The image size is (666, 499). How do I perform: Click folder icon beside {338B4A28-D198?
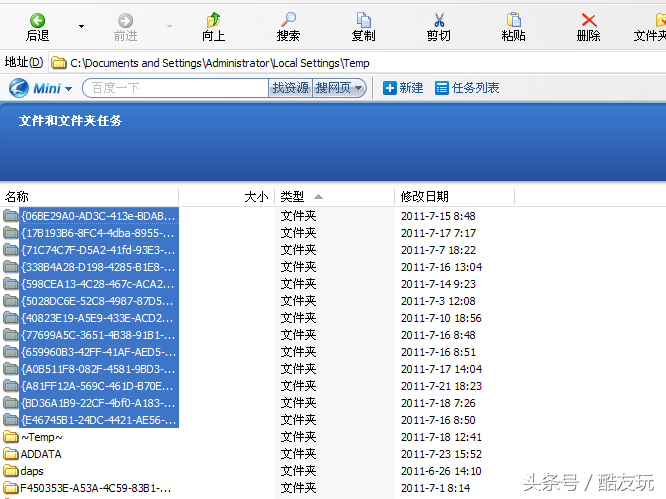pyautogui.click(x=11, y=267)
